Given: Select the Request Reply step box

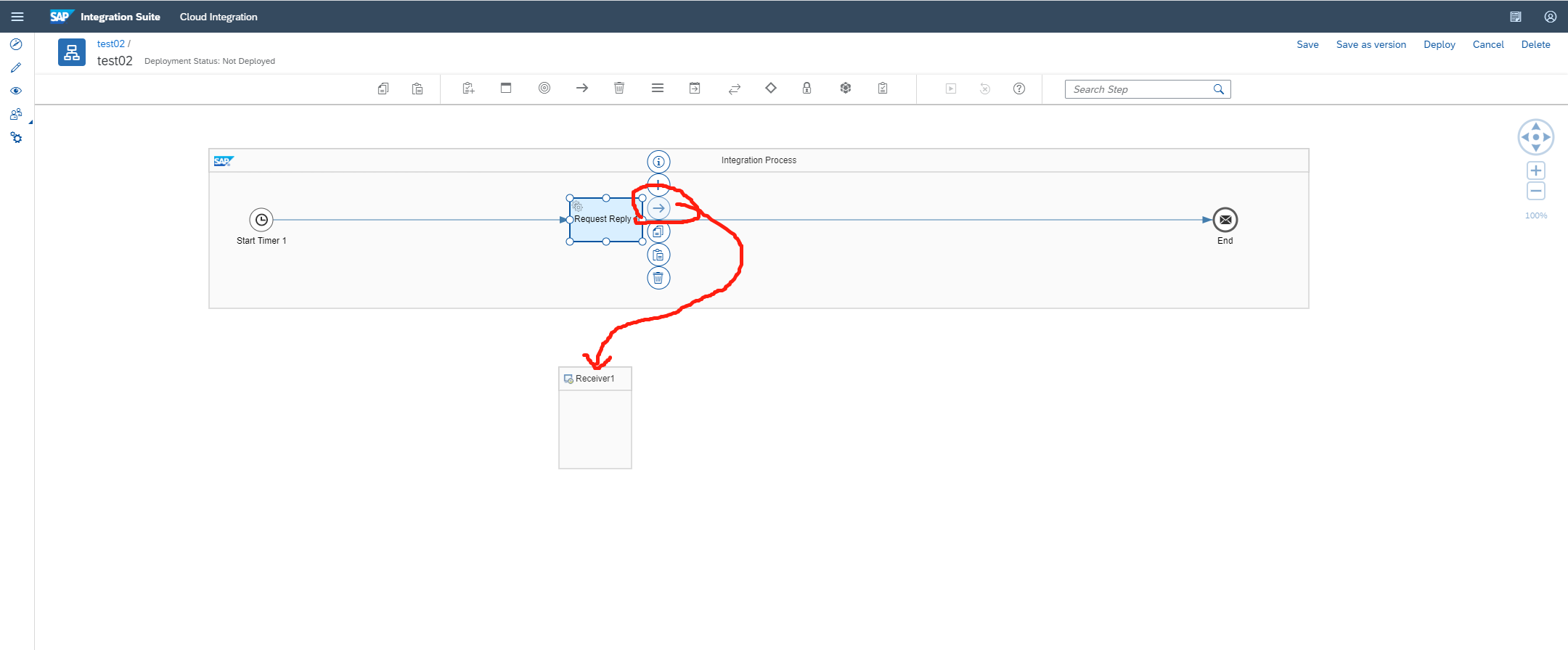Looking at the screenshot, I should pyautogui.click(x=606, y=220).
